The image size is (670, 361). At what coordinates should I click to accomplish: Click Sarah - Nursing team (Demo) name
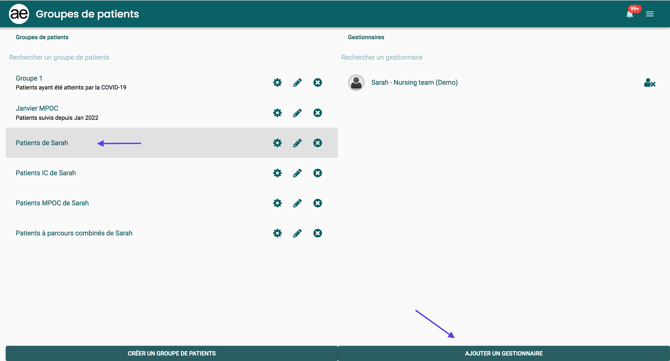click(414, 82)
